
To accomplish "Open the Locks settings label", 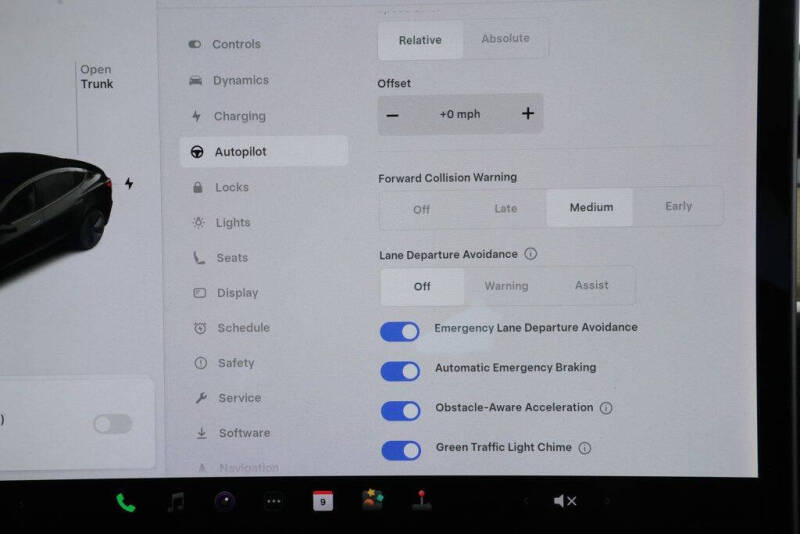I will pos(232,187).
